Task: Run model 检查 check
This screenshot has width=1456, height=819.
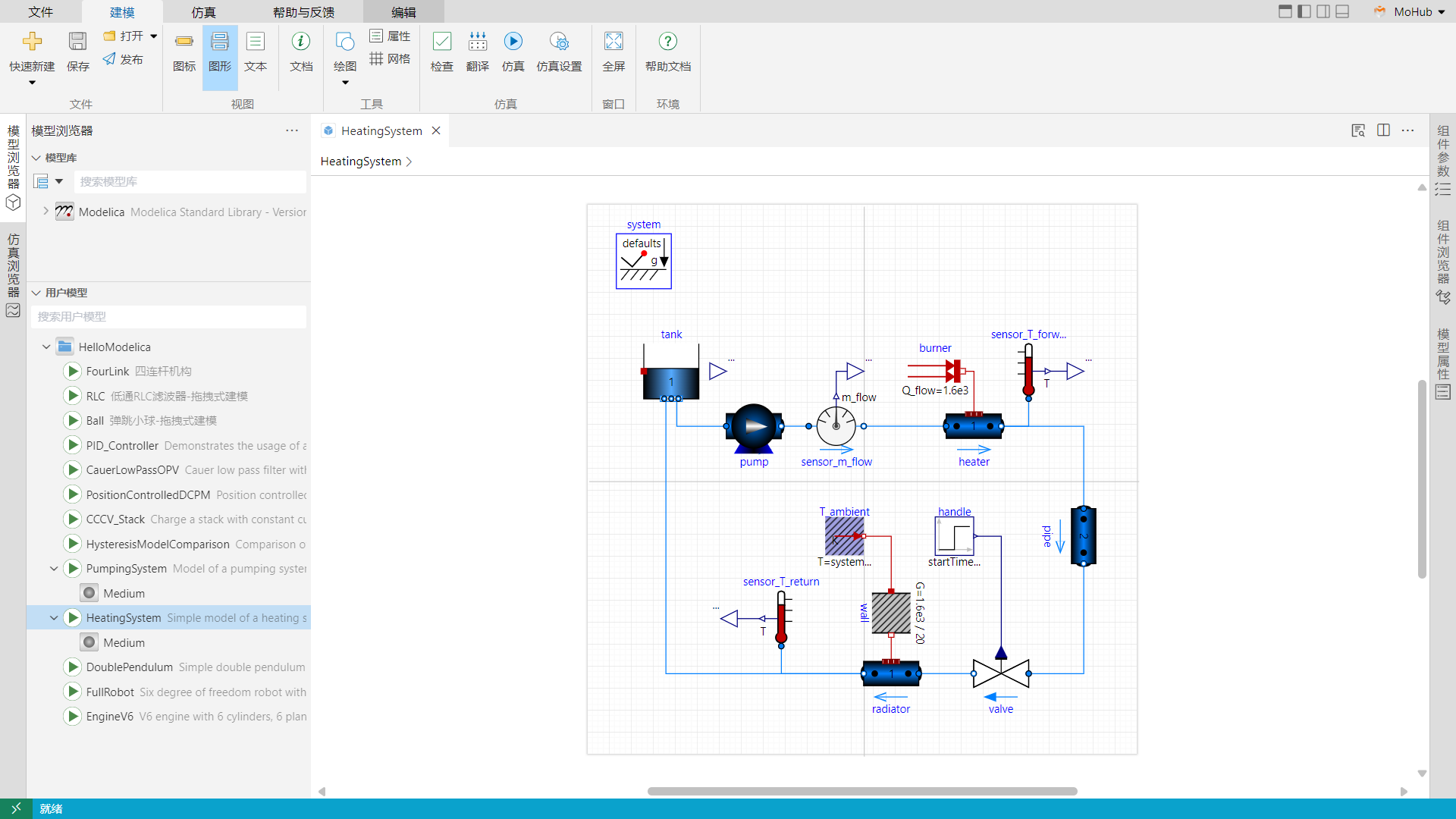Action: [x=442, y=52]
